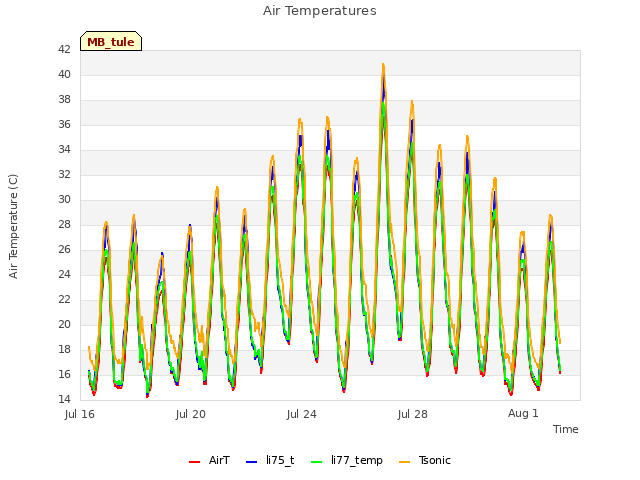Image resolution: width=640 pixels, height=480 pixels.
Task: Click the 18 y-axis tick label
Action: click(64, 349)
